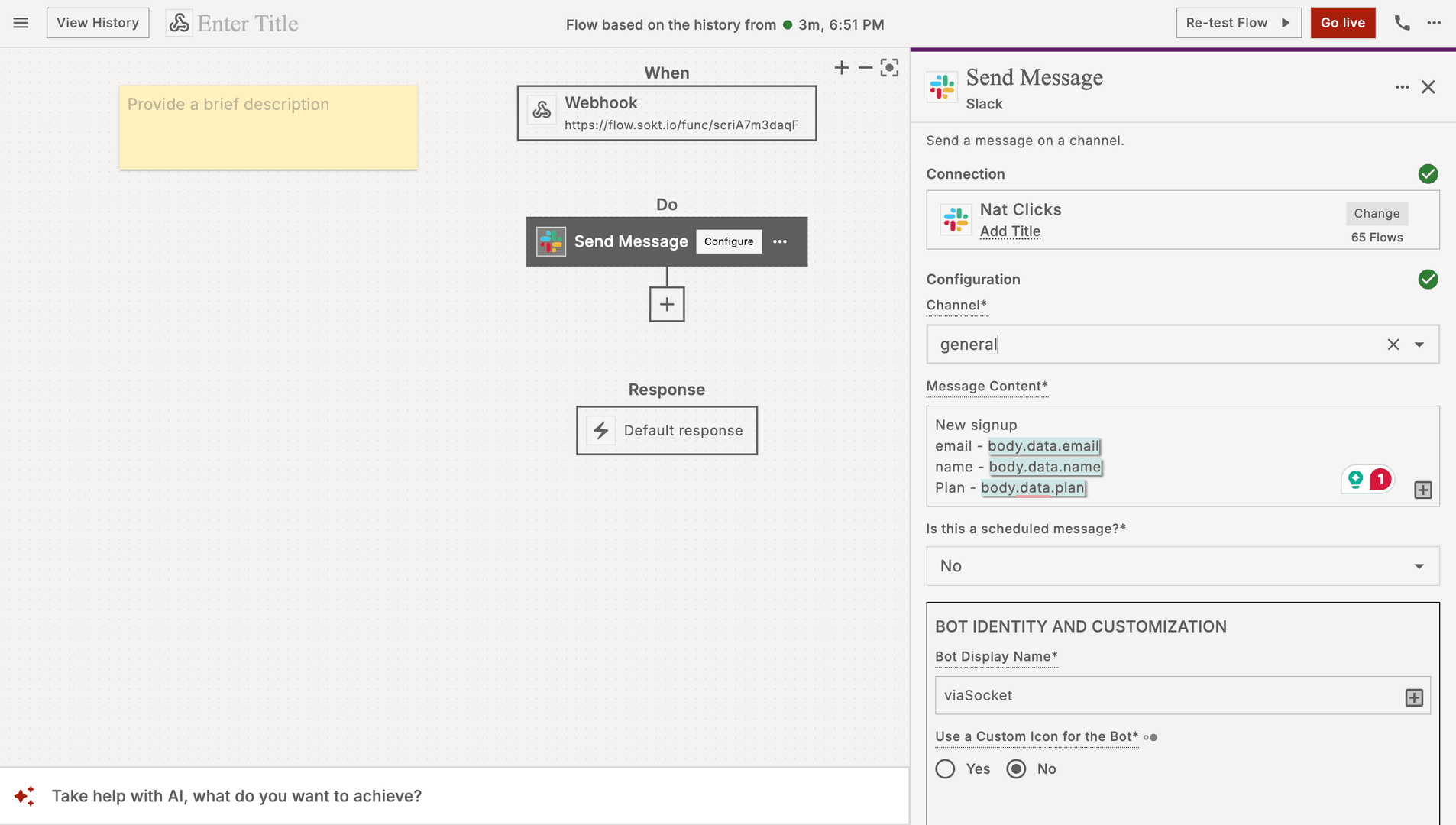Click the yellow description sticky note
This screenshot has height=825, width=1456.
point(268,127)
